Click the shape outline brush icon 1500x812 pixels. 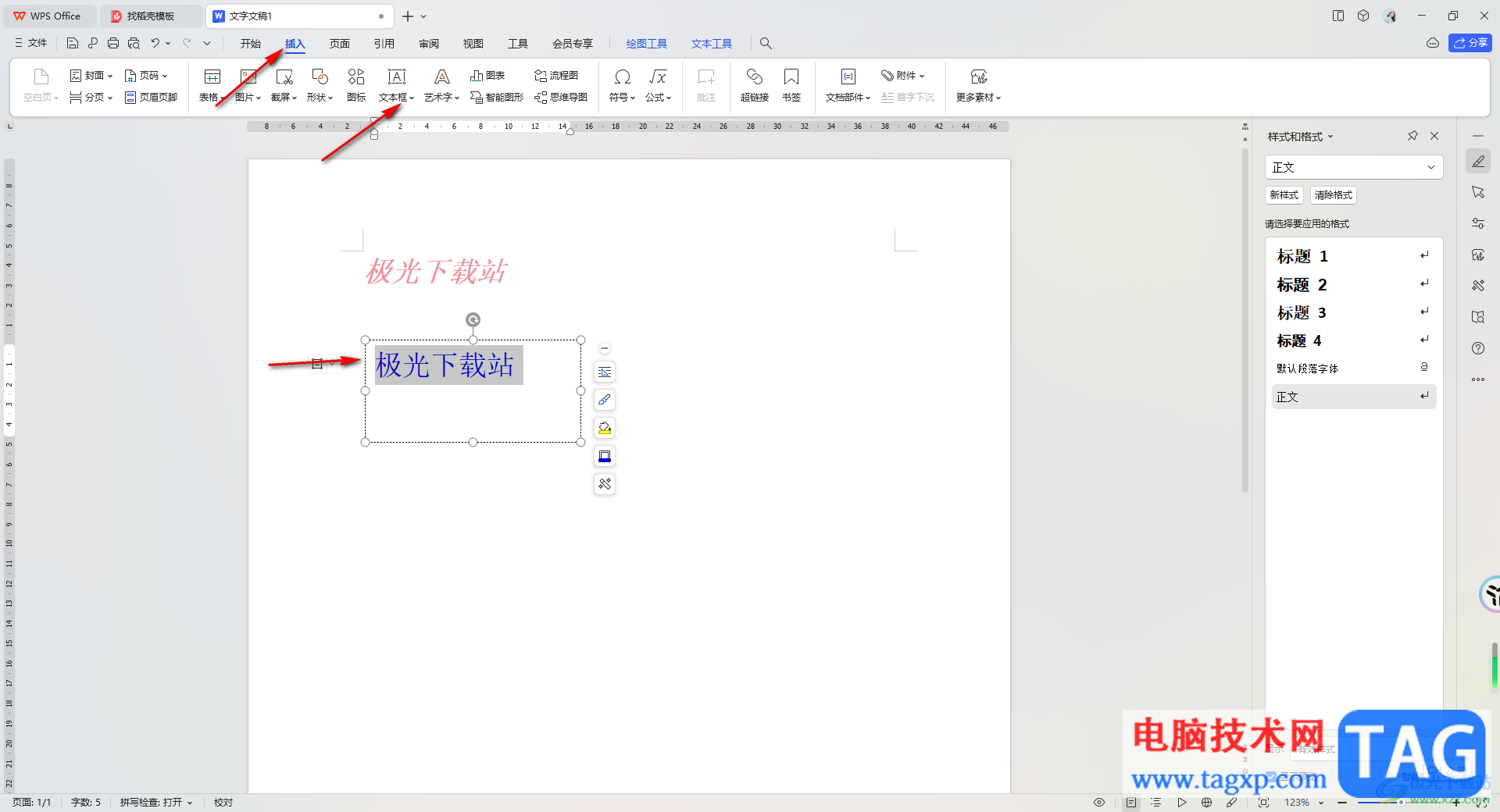tap(605, 400)
